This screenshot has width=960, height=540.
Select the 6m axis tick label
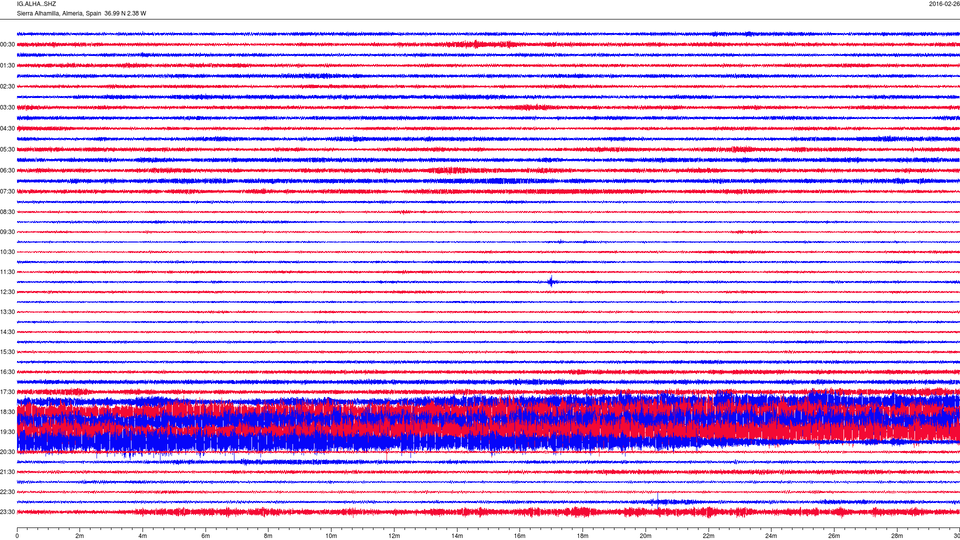[x=206, y=536]
